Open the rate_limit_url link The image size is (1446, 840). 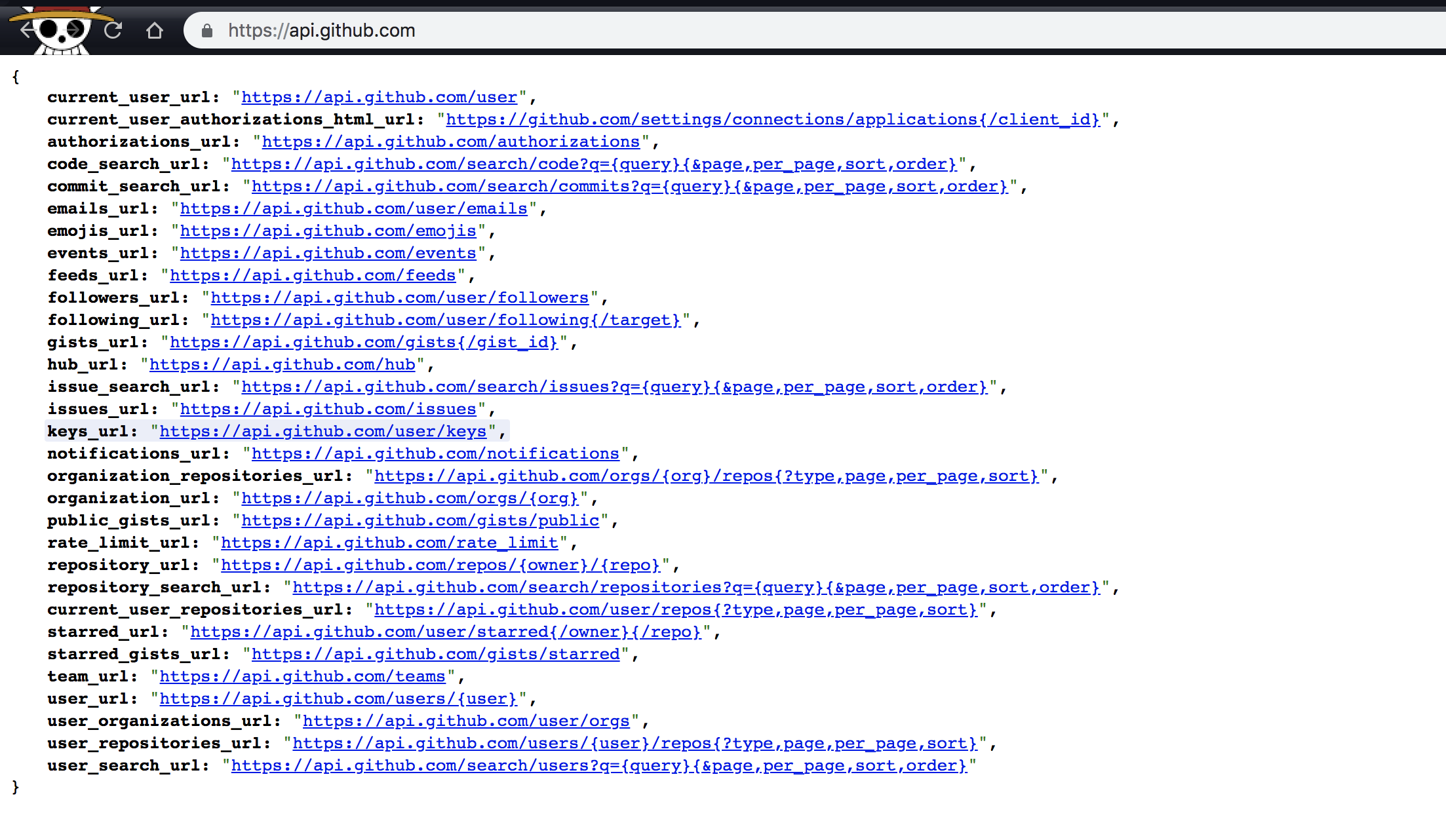(x=390, y=543)
